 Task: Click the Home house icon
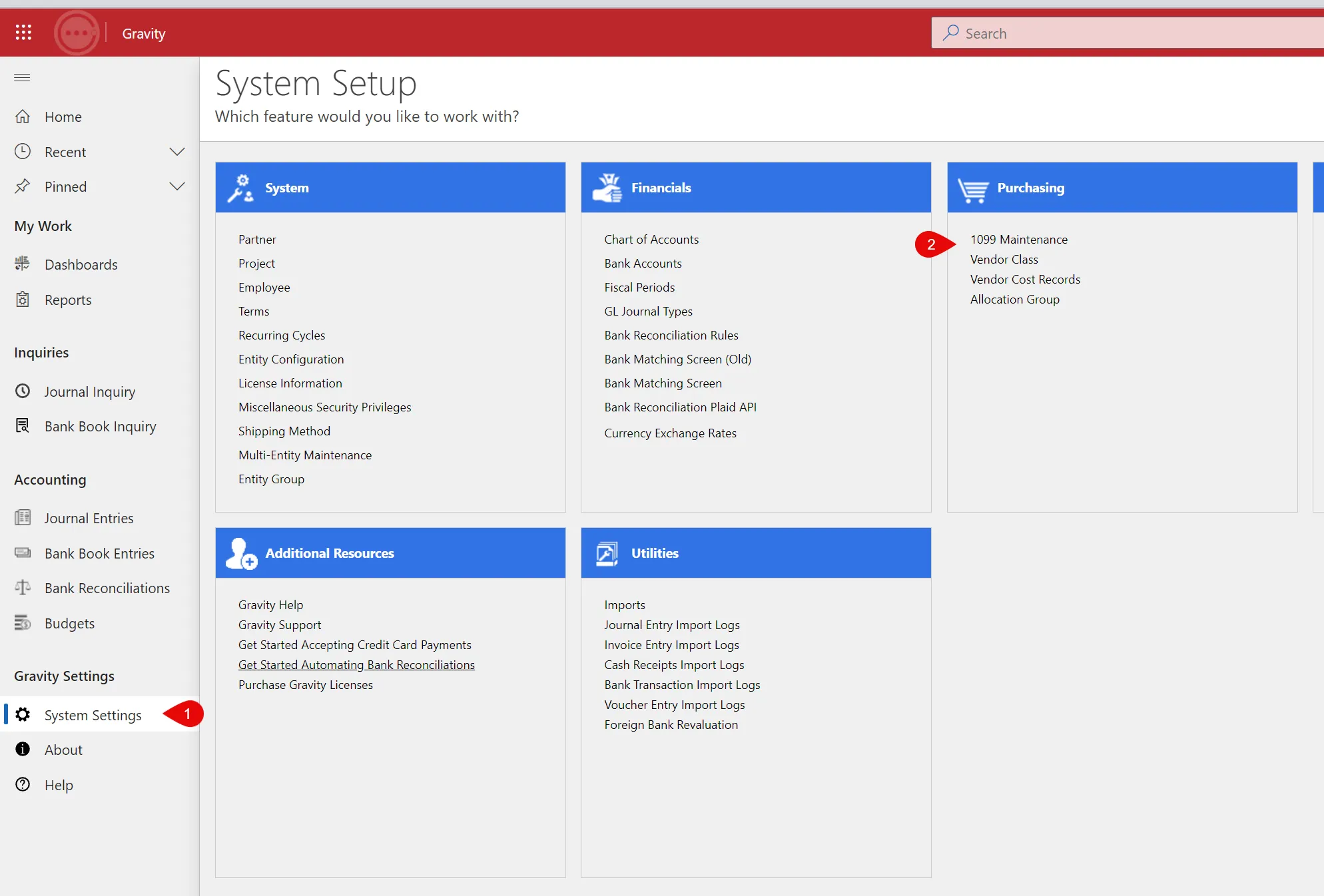(23, 116)
